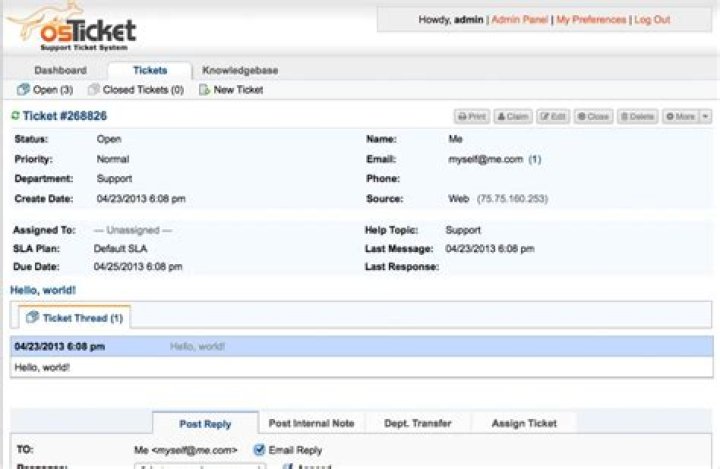Open the response dropdown under TO row
Viewport: 720px width, 469px height.
tap(200, 466)
